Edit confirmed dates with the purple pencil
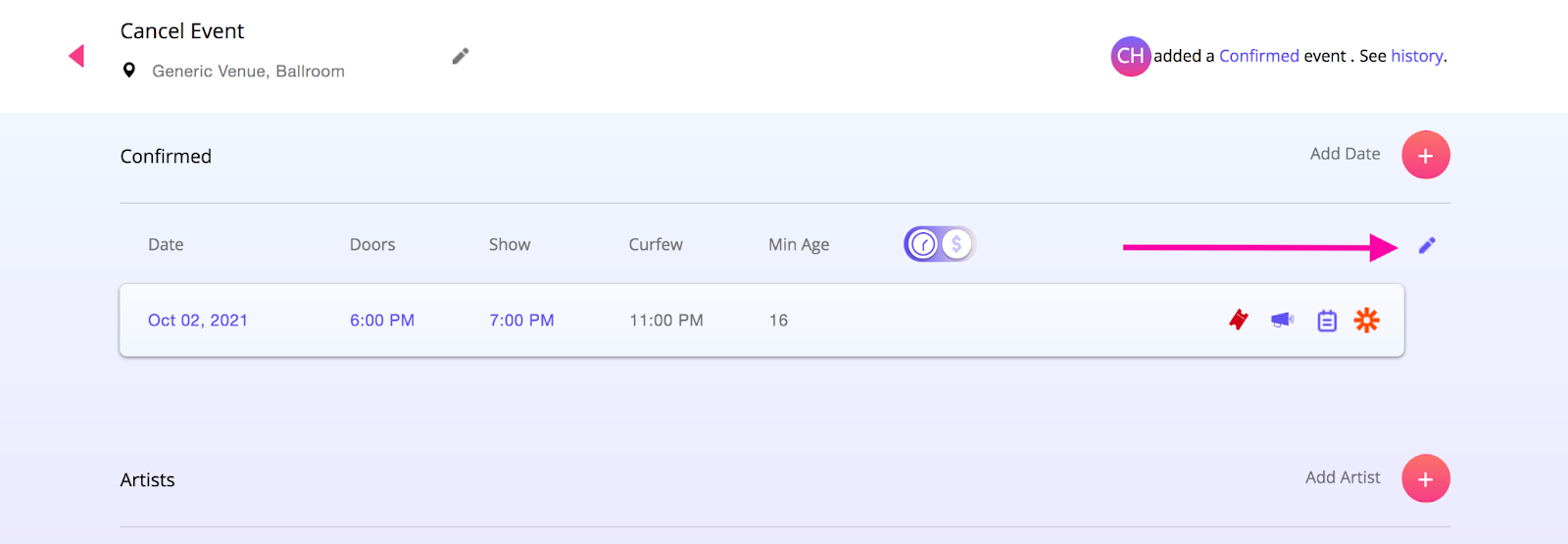The width and height of the screenshot is (1568, 544). click(x=1427, y=245)
